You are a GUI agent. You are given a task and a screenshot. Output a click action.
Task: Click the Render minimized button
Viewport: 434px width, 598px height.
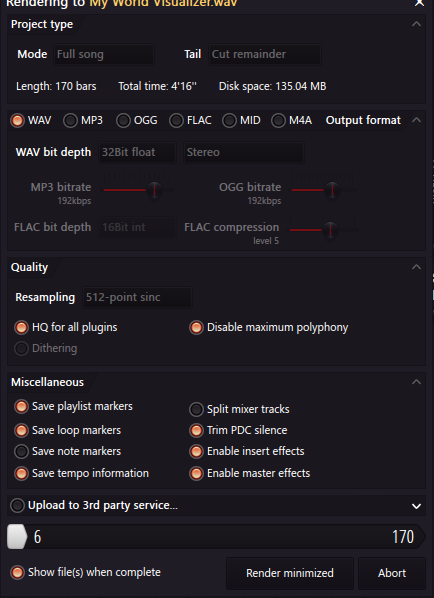coord(290,573)
